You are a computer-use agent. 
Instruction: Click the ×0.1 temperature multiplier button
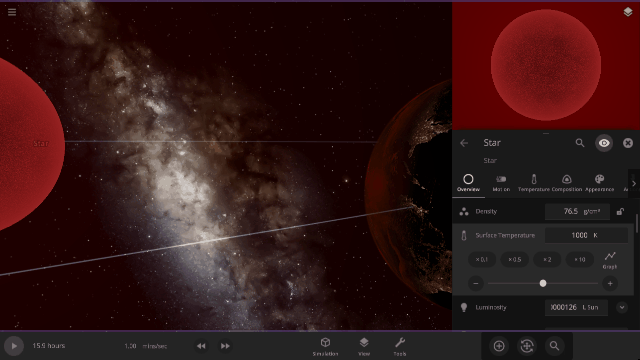(x=482, y=260)
